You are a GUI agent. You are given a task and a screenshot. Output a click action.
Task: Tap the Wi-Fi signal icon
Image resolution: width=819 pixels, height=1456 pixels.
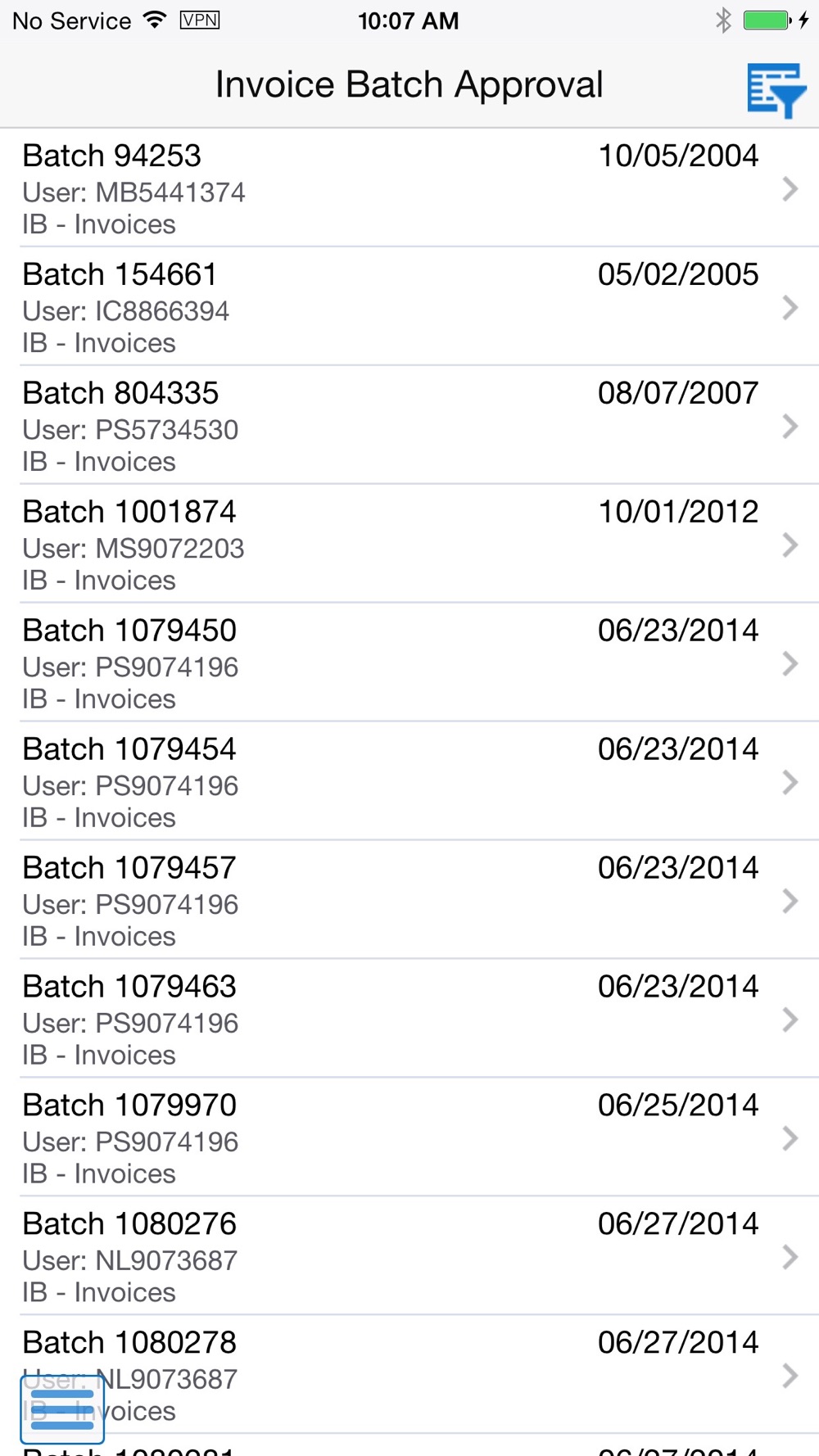(154, 20)
